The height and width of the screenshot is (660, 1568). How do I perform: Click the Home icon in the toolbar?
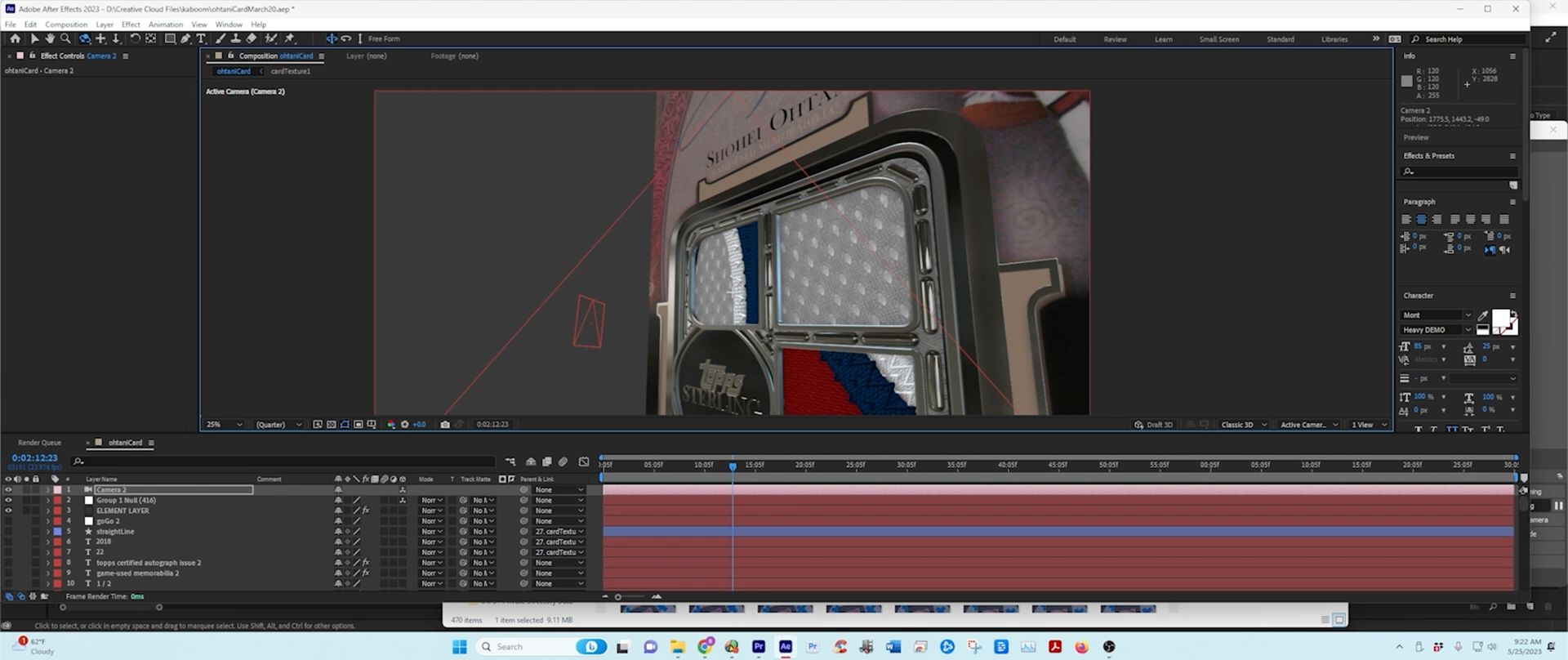[15, 38]
